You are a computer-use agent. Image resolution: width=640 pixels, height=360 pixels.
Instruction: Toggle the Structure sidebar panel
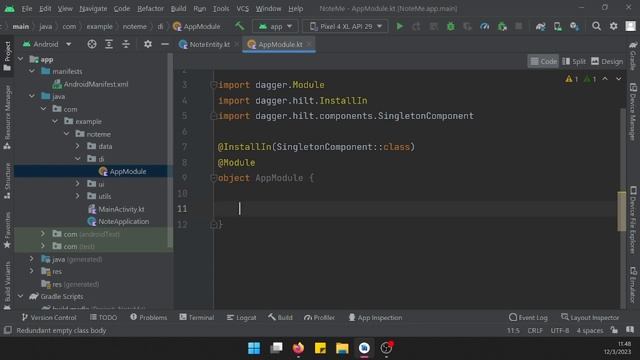pos(7,181)
